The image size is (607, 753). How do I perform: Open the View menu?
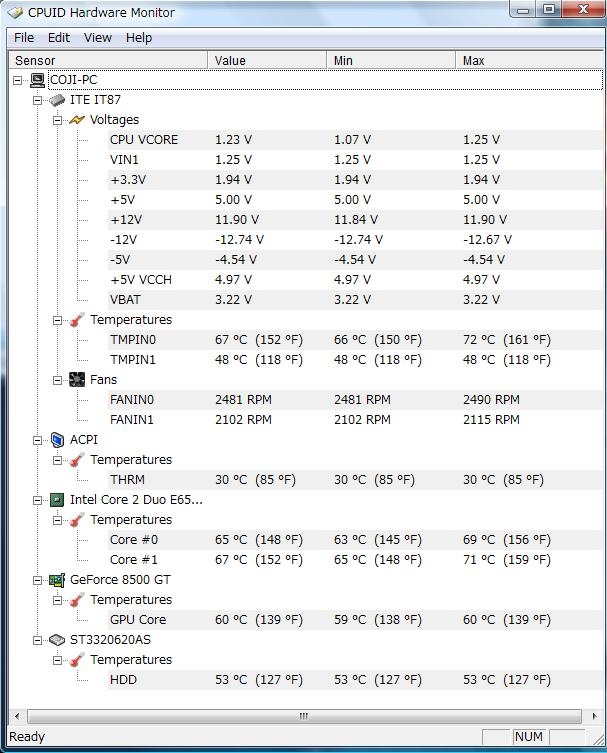(98, 38)
